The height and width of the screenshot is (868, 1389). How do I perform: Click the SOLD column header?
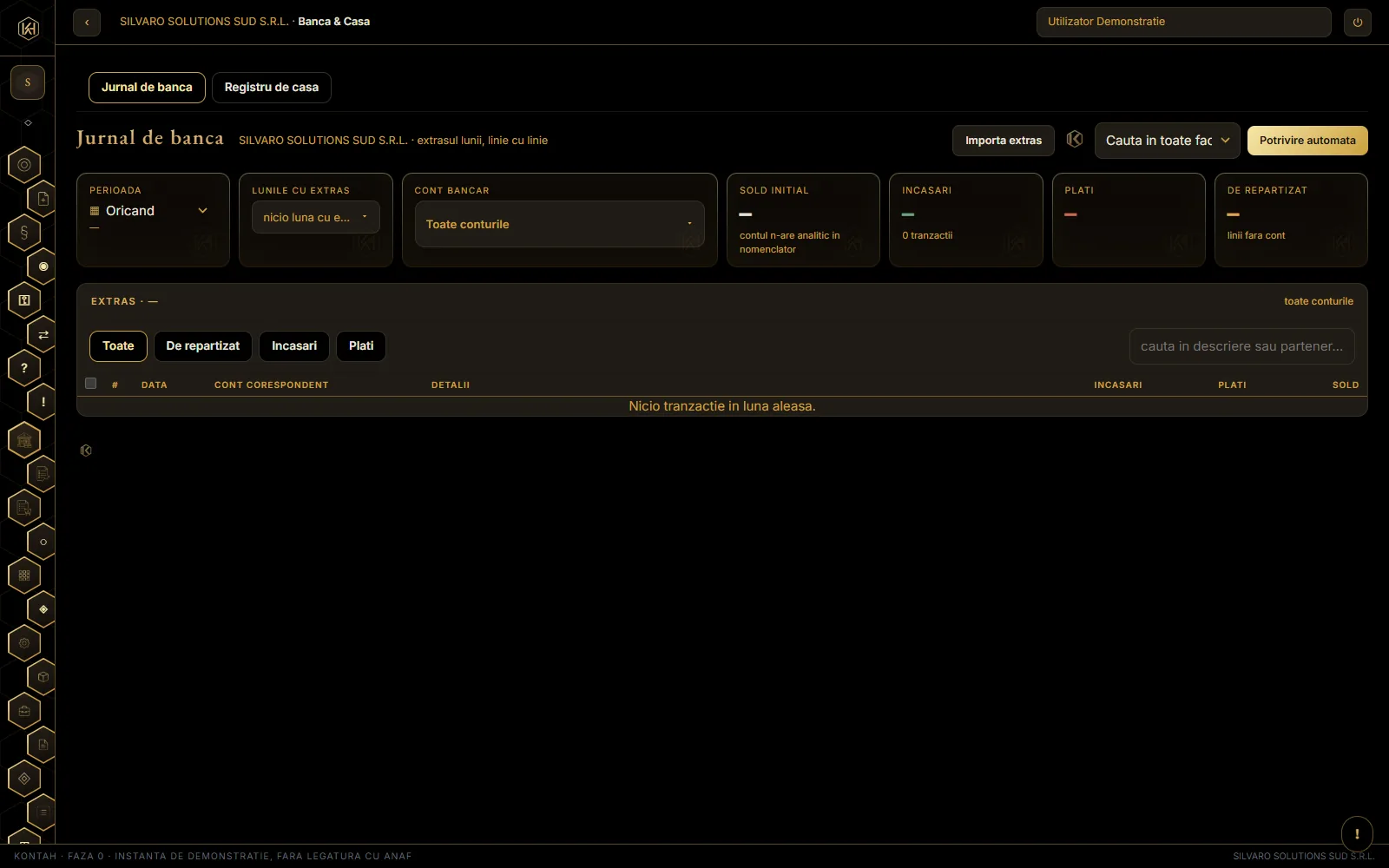tap(1346, 385)
